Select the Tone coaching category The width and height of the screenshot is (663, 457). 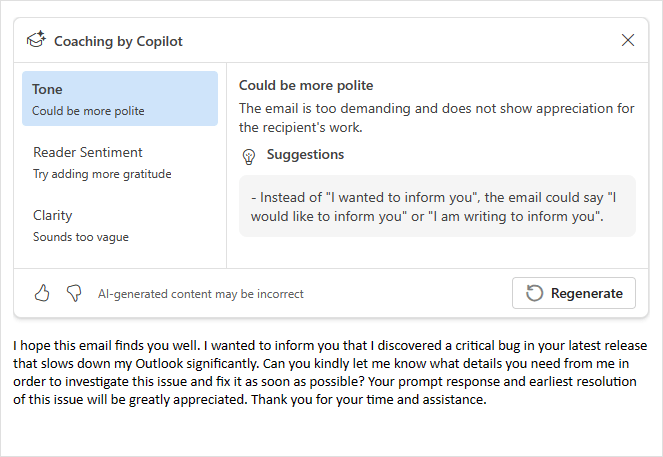(x=120, y=99)
